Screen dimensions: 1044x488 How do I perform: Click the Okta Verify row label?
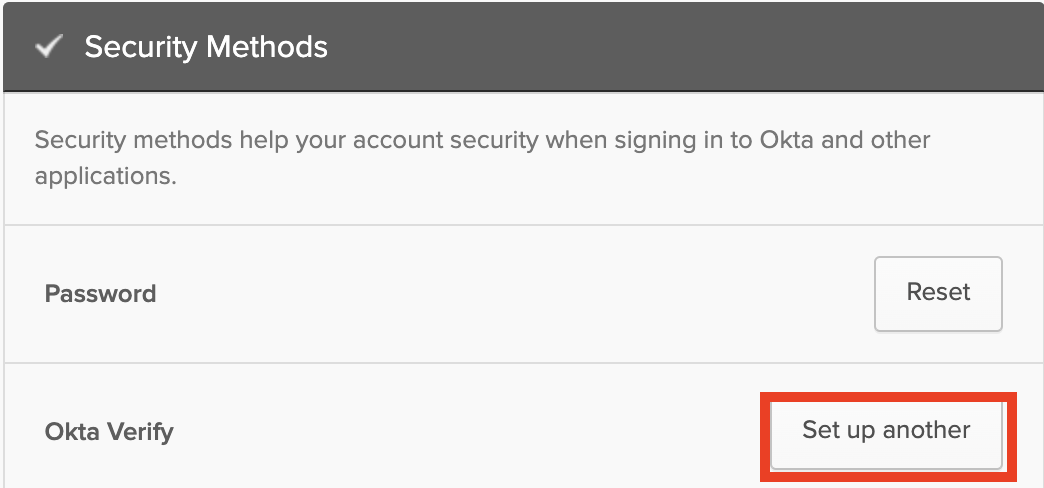pyautogui.click(x=109, y=433)
